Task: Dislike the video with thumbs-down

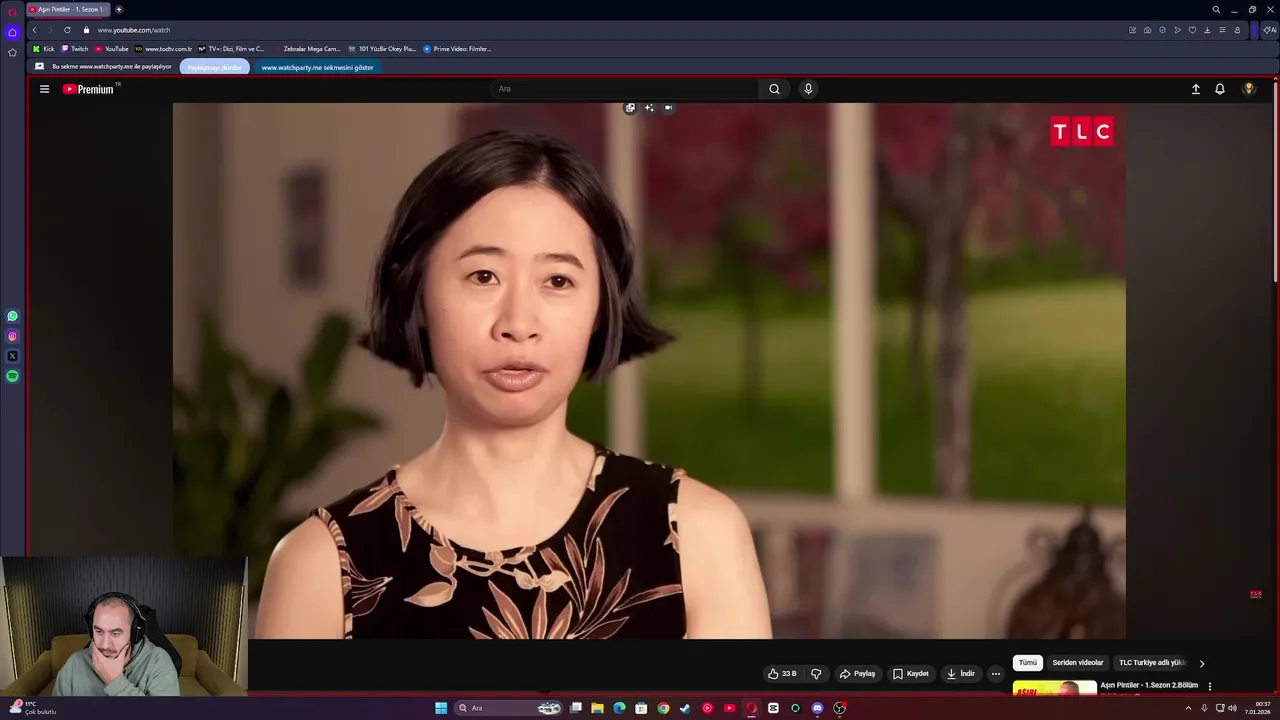Action: [816, 674]
